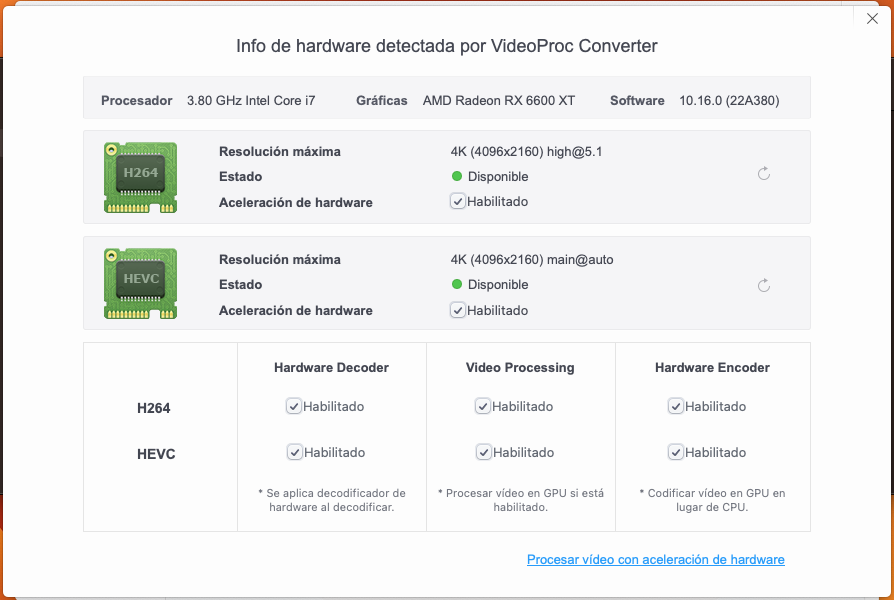Click the H264 chip icon

coord(140,177)
